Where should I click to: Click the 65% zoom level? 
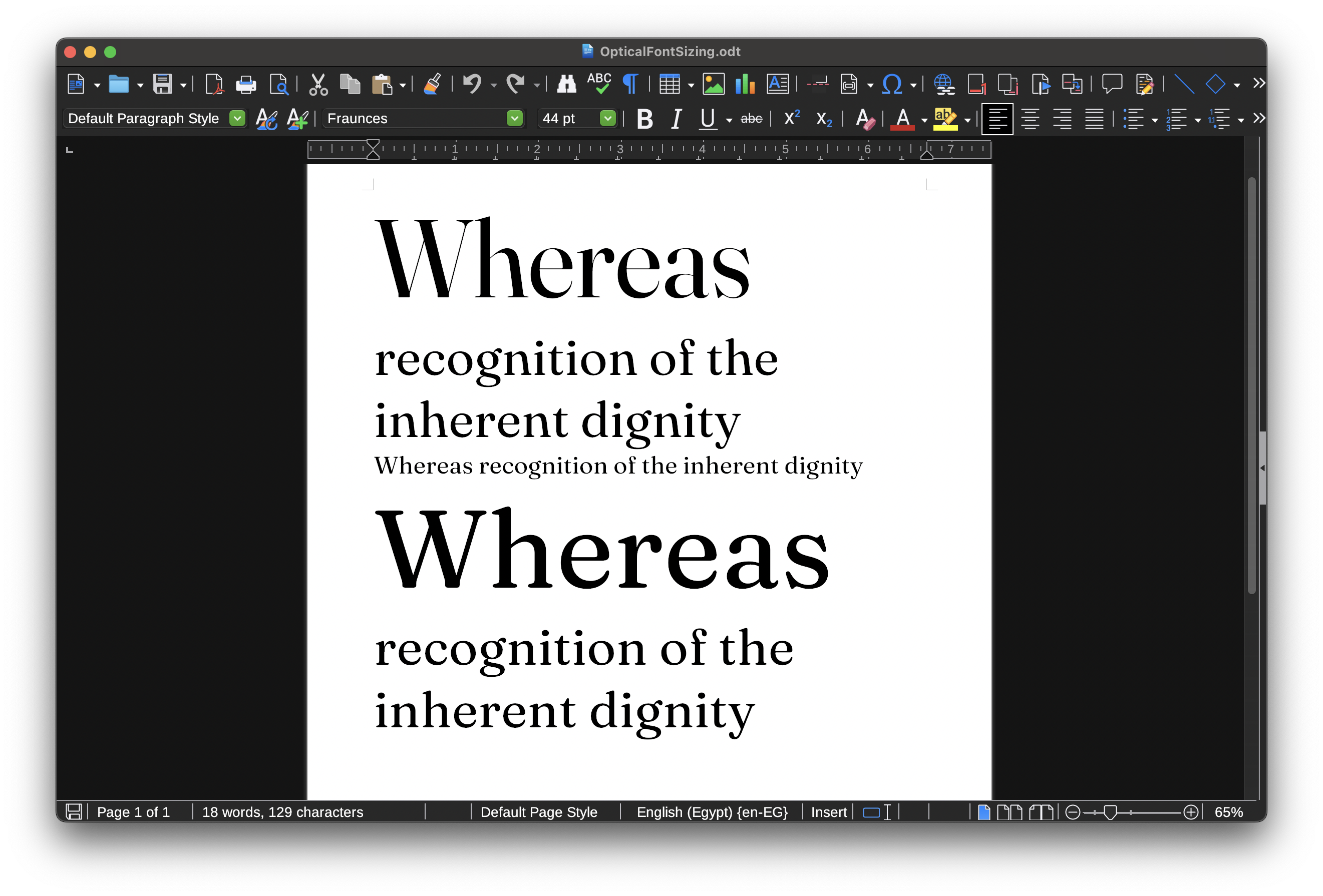tap(1228, 812)
